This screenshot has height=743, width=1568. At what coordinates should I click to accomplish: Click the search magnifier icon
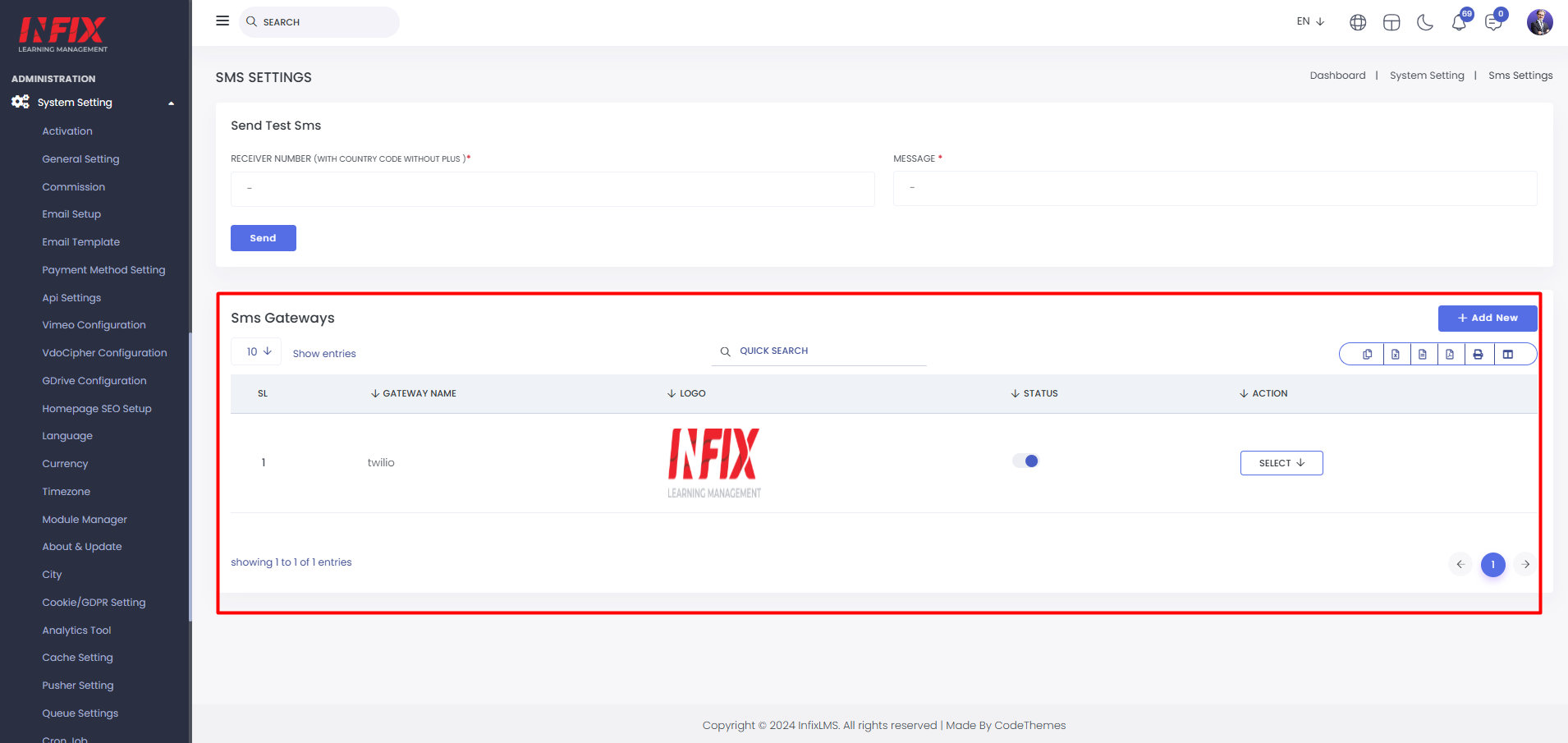pos(252,21)
